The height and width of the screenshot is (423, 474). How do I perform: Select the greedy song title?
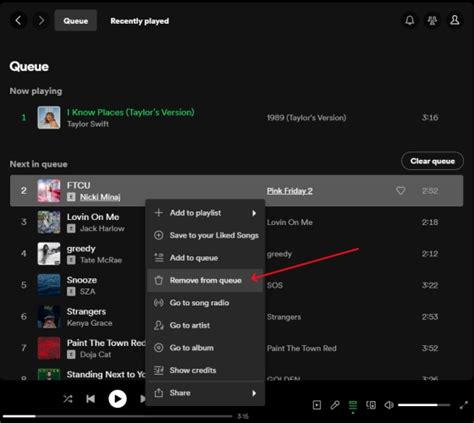tap(81, 249)
